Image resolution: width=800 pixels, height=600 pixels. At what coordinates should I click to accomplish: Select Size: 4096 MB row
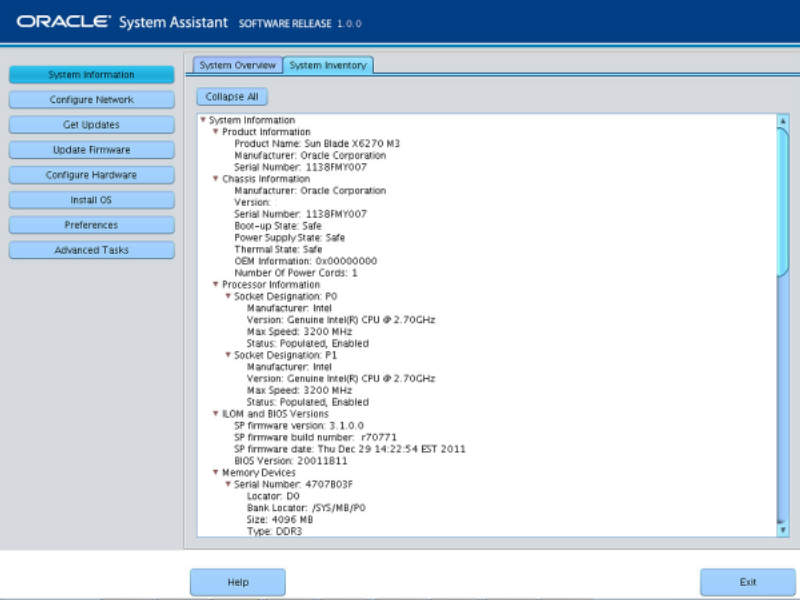[280, 519]
